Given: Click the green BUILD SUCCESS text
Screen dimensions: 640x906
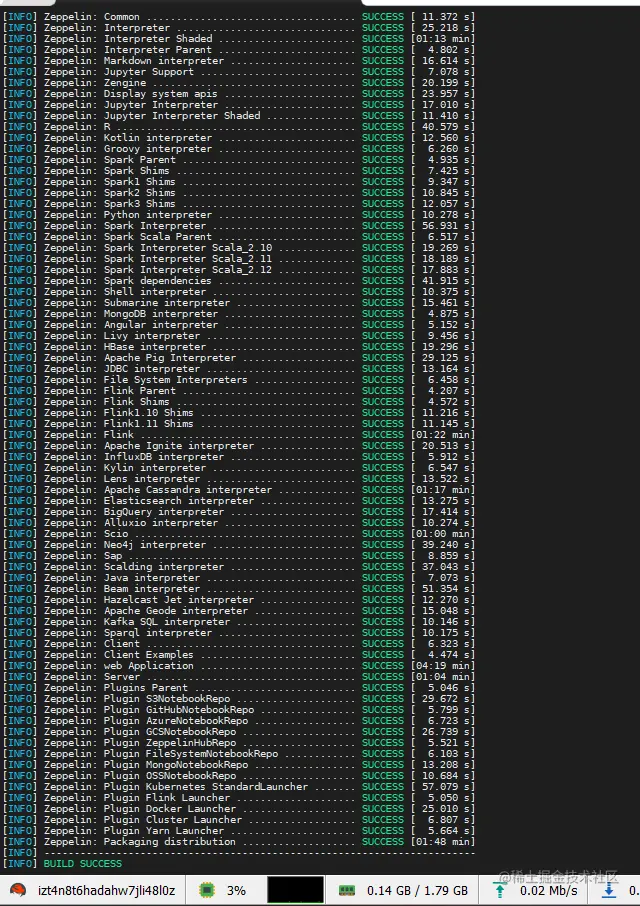Looking at the screenshot, I should click(83, 863).
